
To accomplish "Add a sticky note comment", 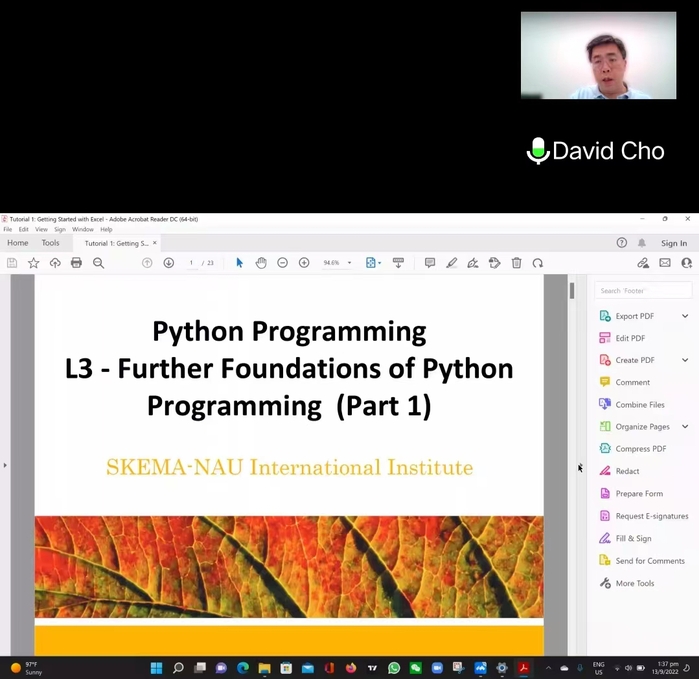I will 429,263.
